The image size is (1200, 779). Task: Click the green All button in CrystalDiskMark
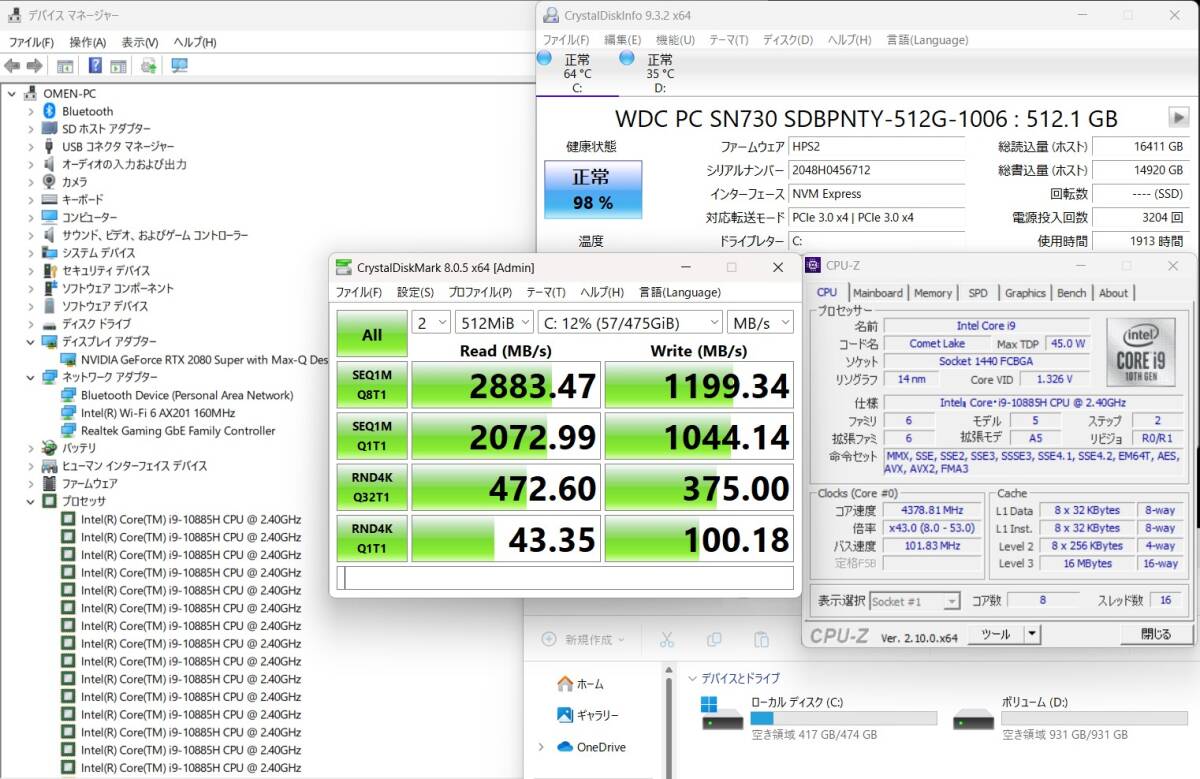pos(372,334)
